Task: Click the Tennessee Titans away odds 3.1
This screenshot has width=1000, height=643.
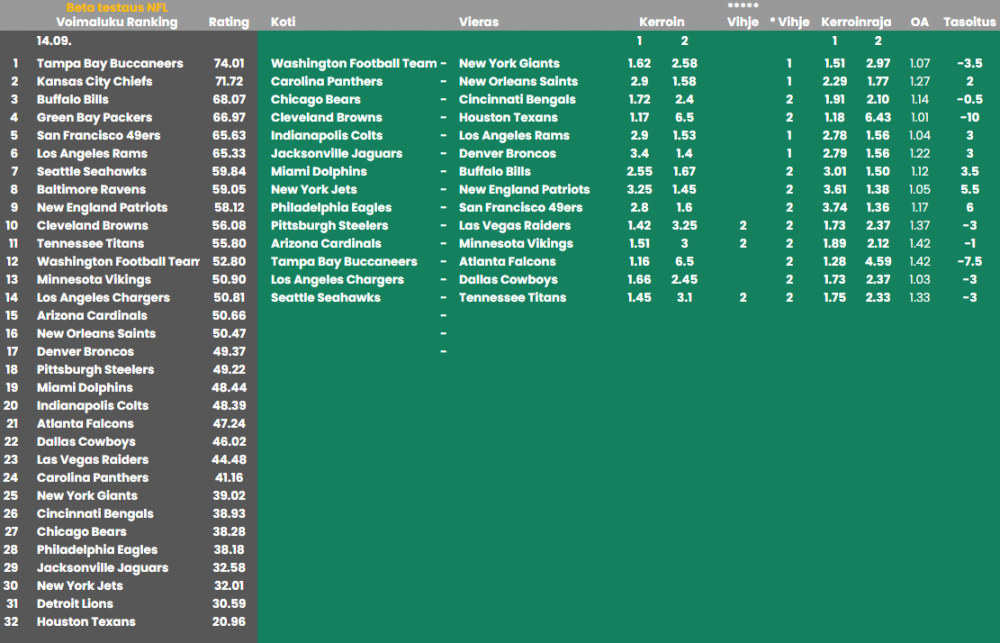Action: (684, 298)
